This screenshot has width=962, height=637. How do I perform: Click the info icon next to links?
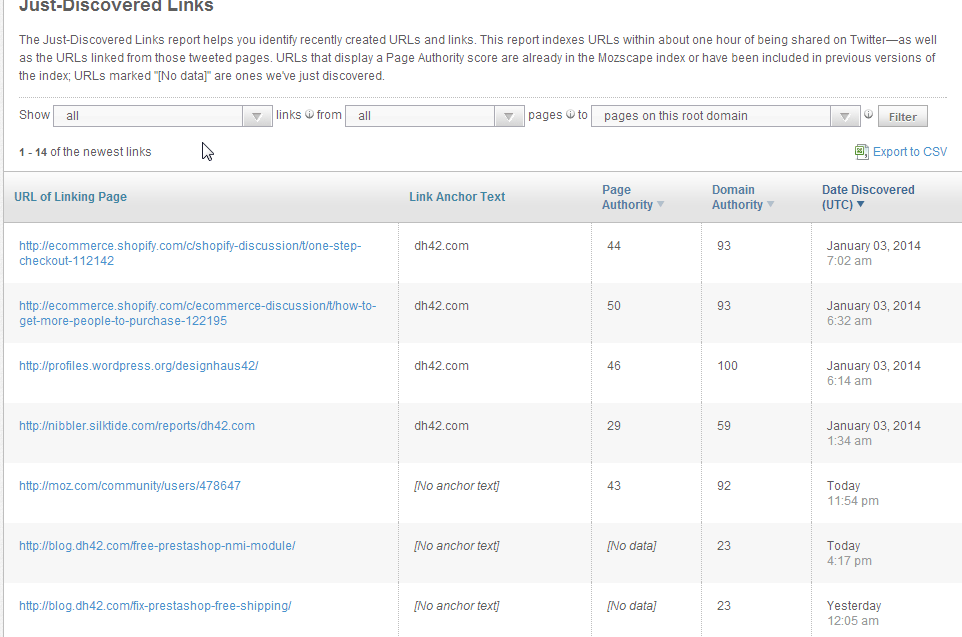(x=309, y=114)
